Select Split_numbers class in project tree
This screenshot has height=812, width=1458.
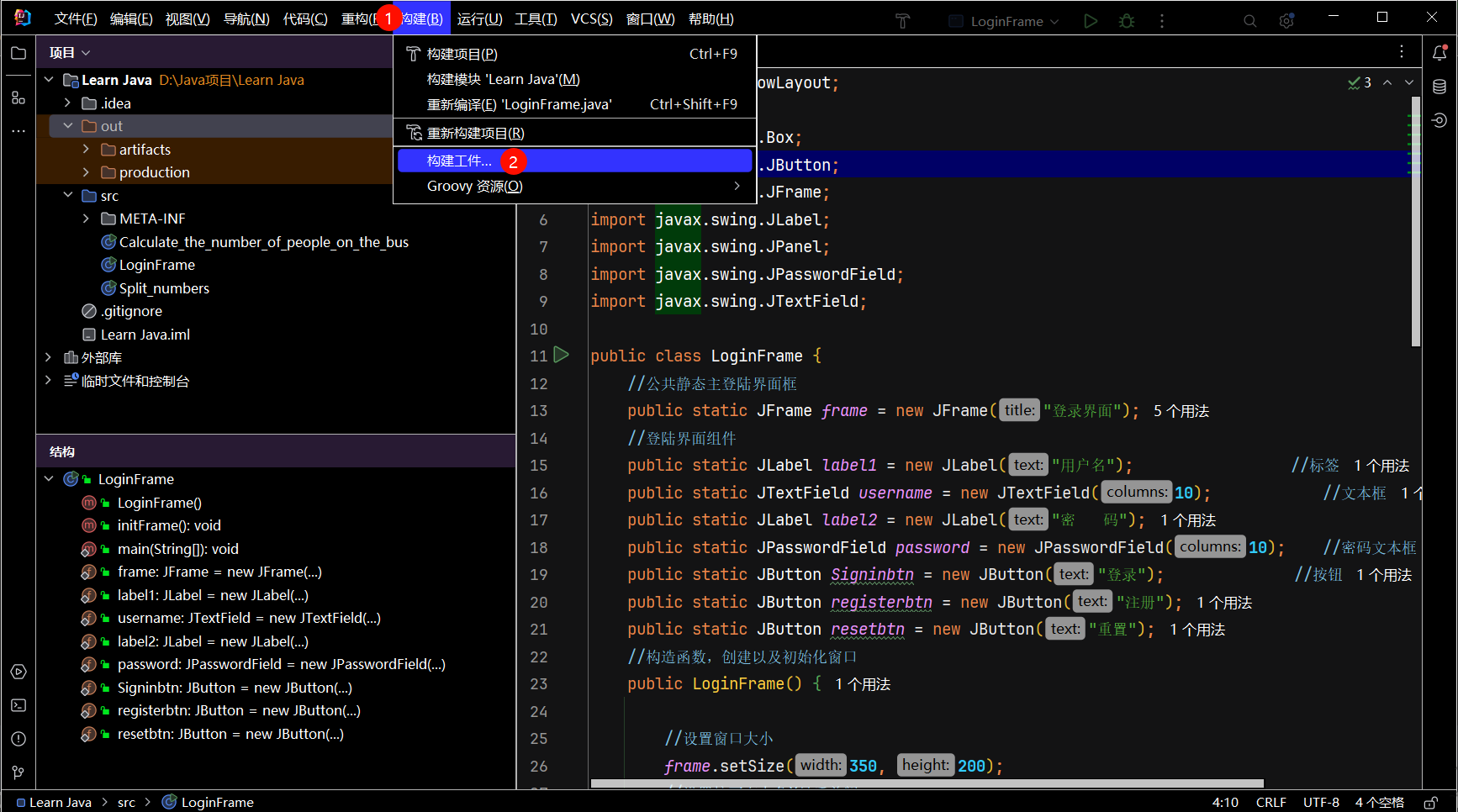[x=164, y=288]
